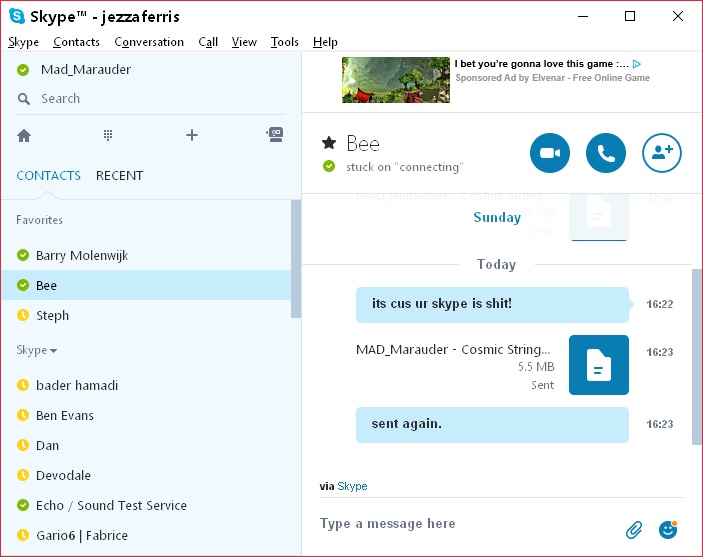Click the Skype logo in title bar
The height and width of the screenshot is (557, 703).
17,16
